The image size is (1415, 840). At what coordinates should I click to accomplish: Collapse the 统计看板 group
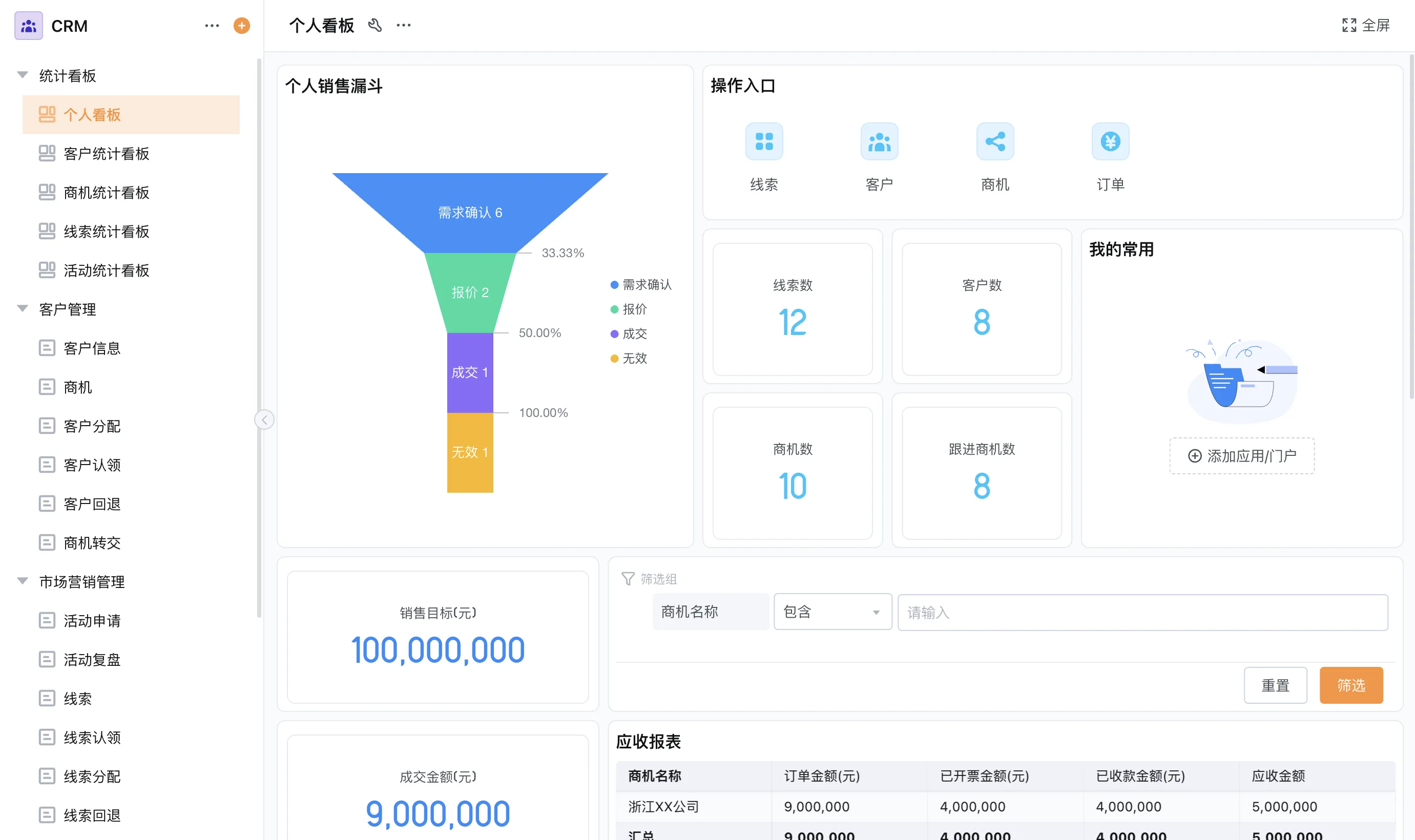coord(23,75)
